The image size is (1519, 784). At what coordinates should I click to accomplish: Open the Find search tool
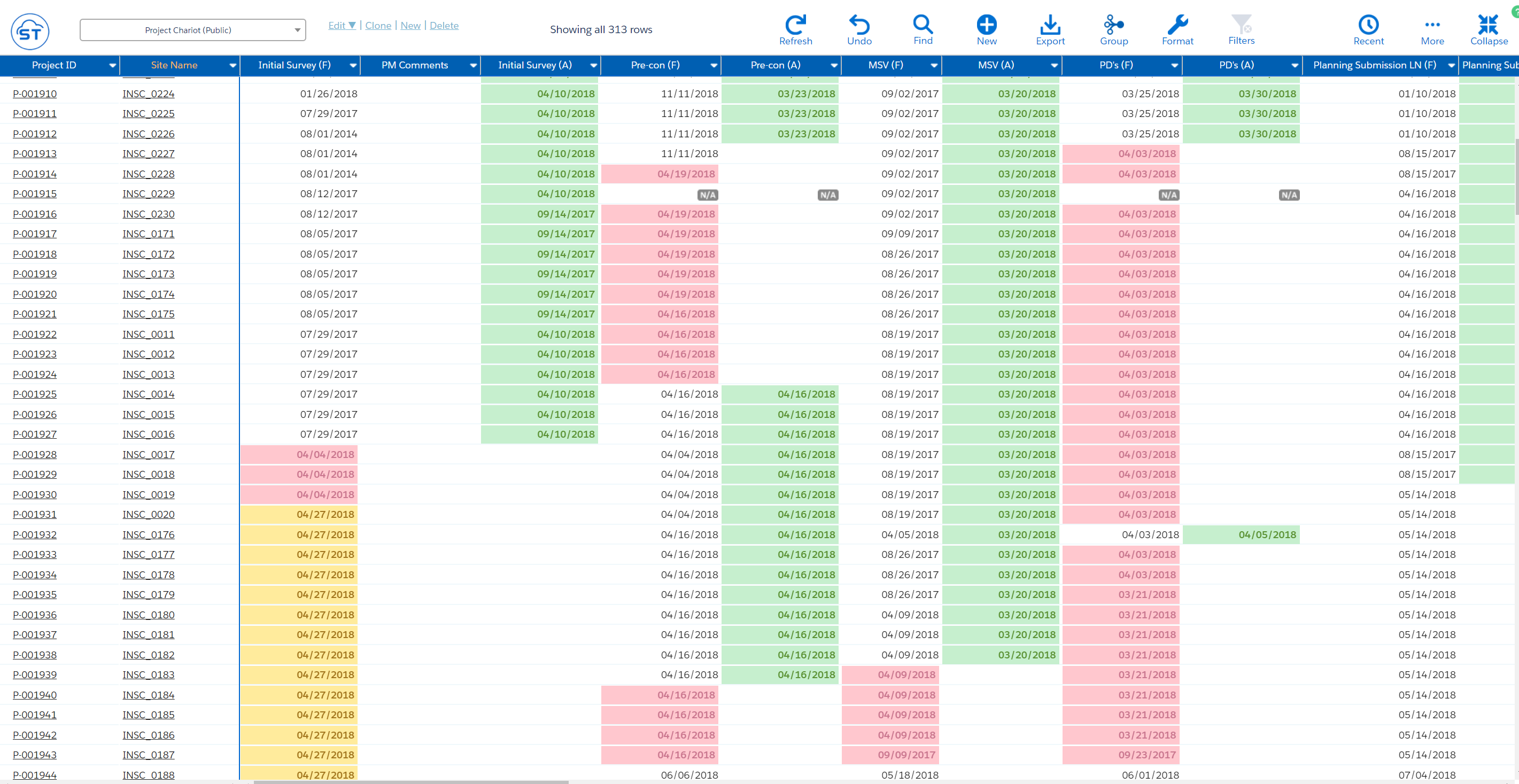click(923, 29)
